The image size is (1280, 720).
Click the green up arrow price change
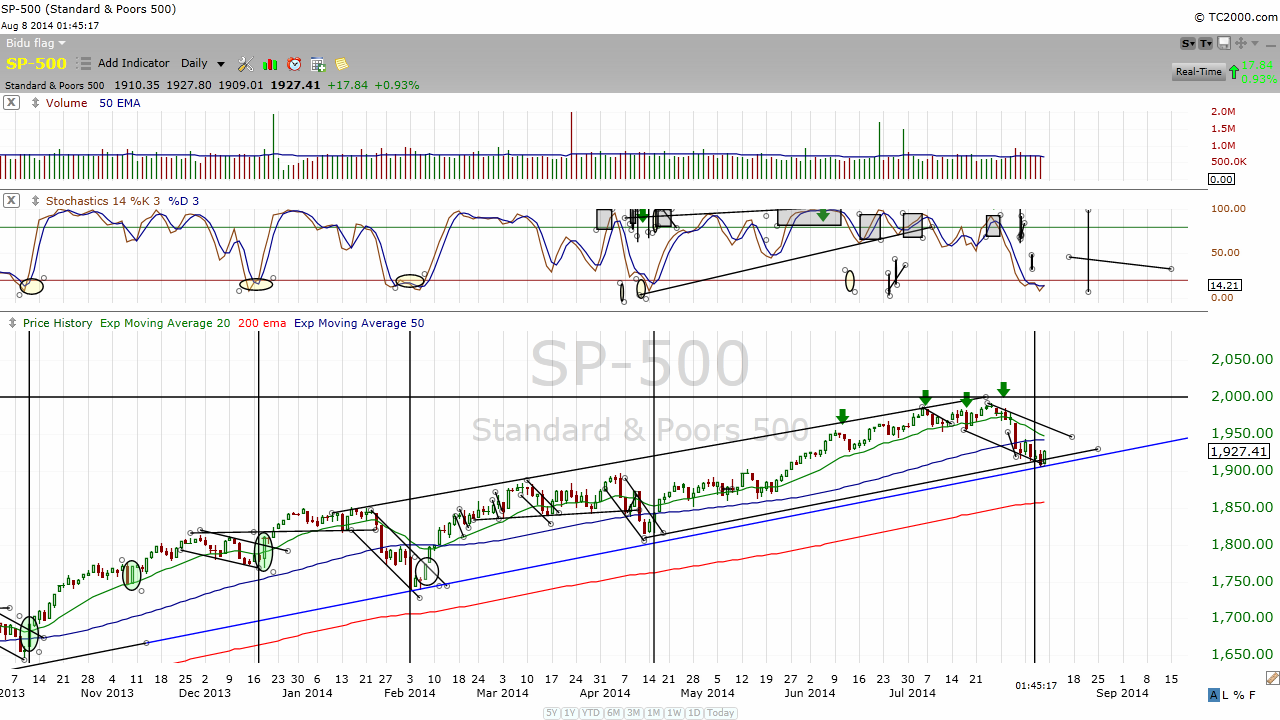(x=1234, y=72)
